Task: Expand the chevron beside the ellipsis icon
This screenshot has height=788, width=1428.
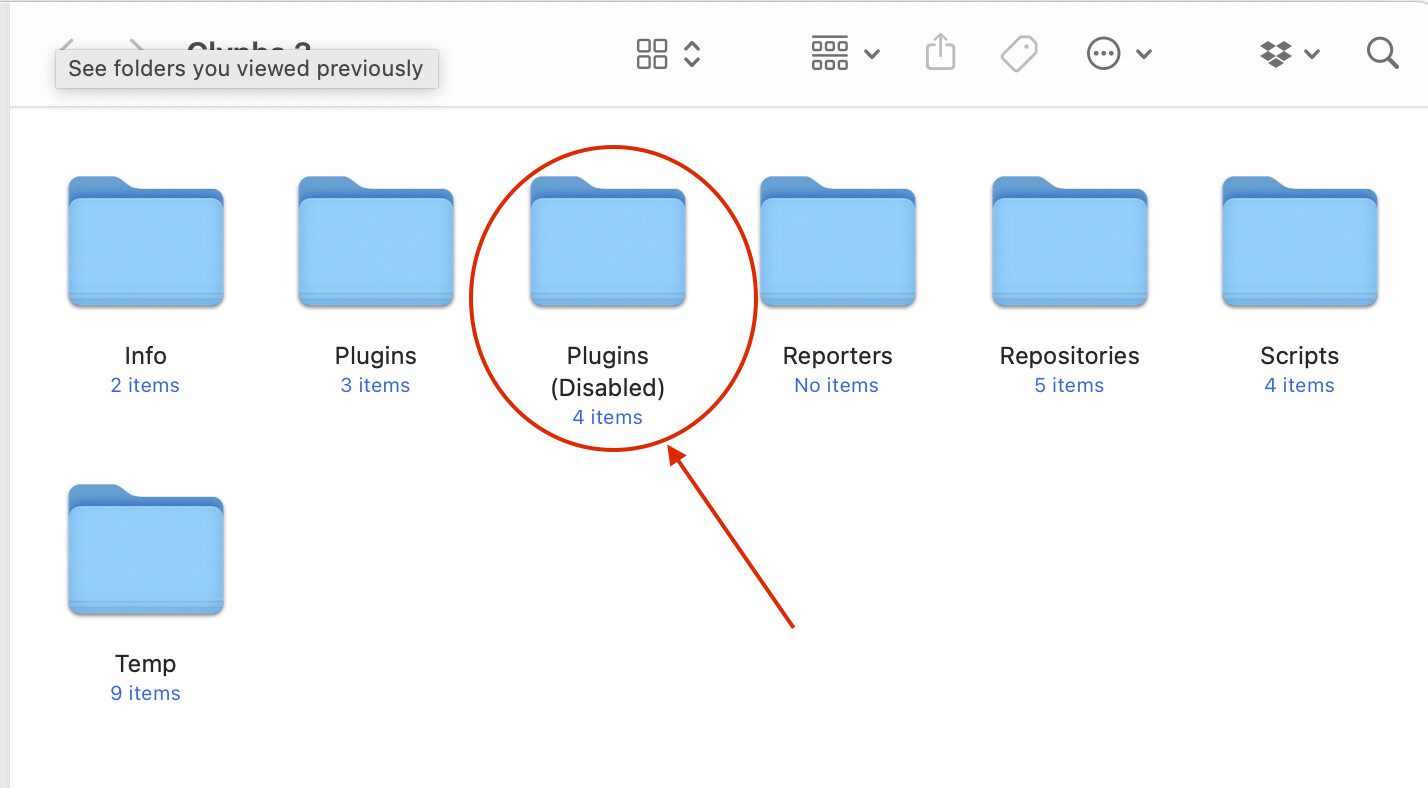Action: pos(1145,54)
